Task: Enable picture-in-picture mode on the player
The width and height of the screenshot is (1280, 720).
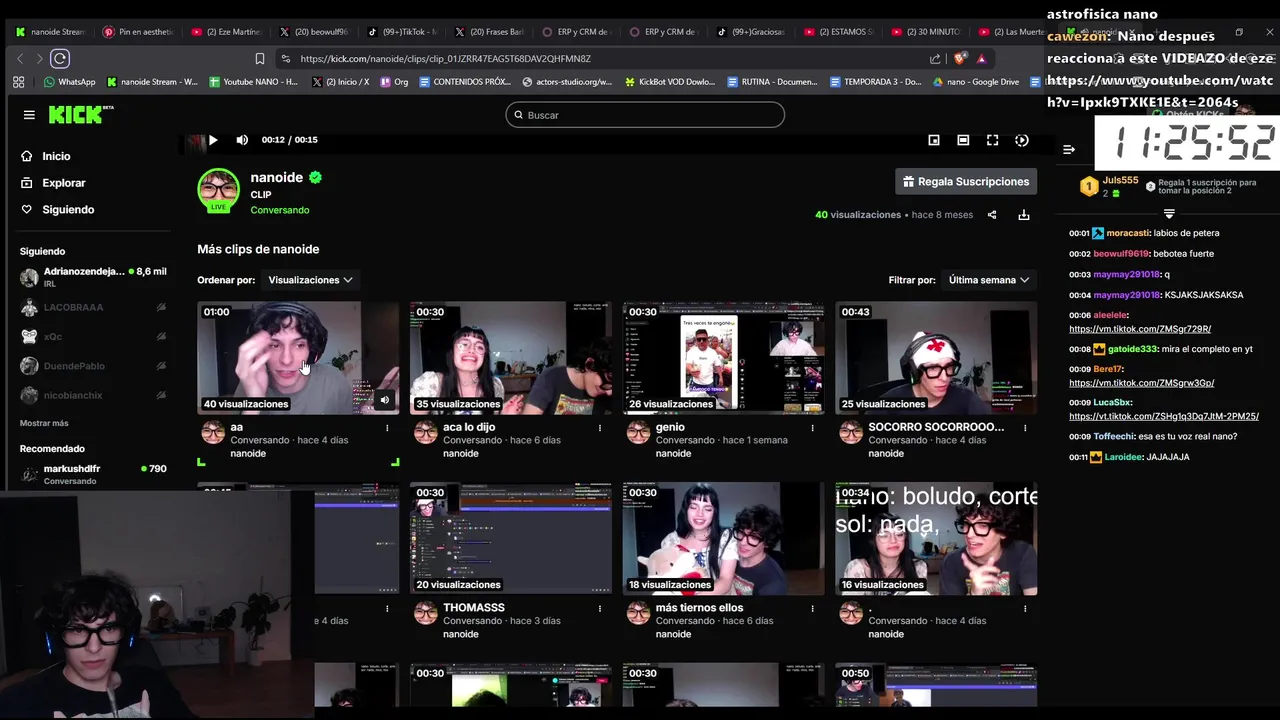Action: (x=934, y=140)
